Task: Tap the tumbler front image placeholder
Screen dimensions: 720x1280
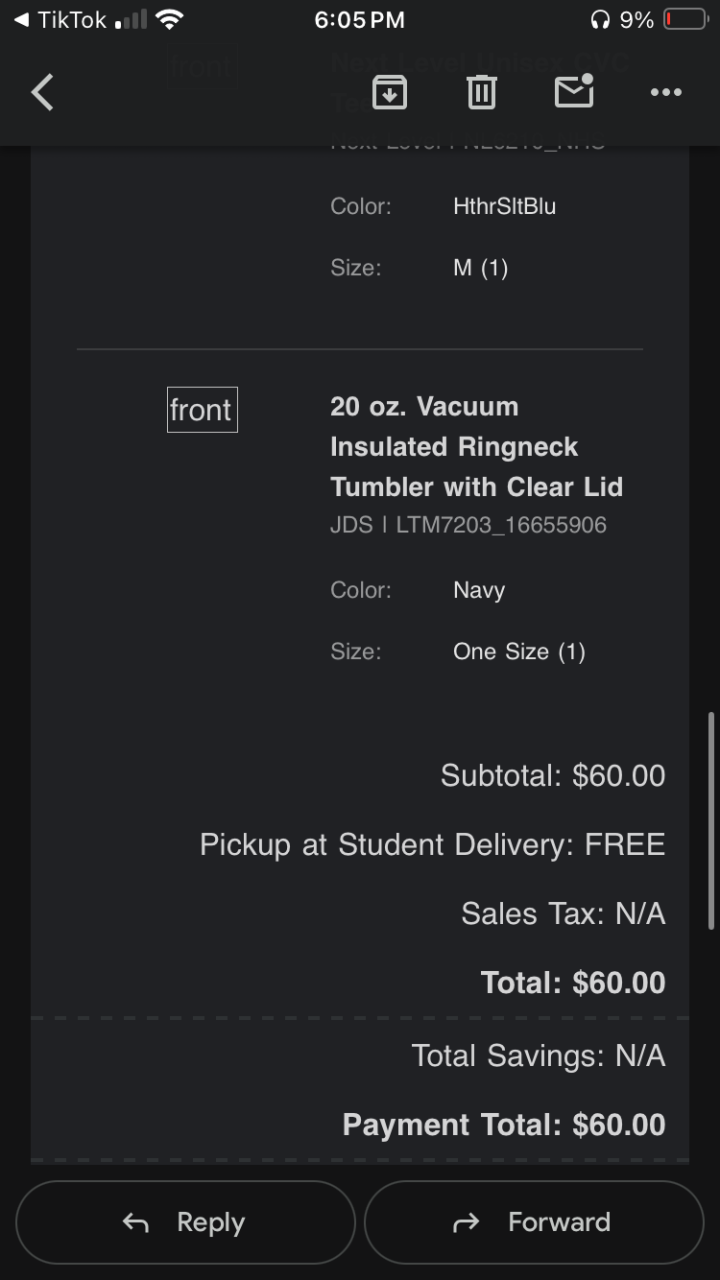Action: coord(202,410)
